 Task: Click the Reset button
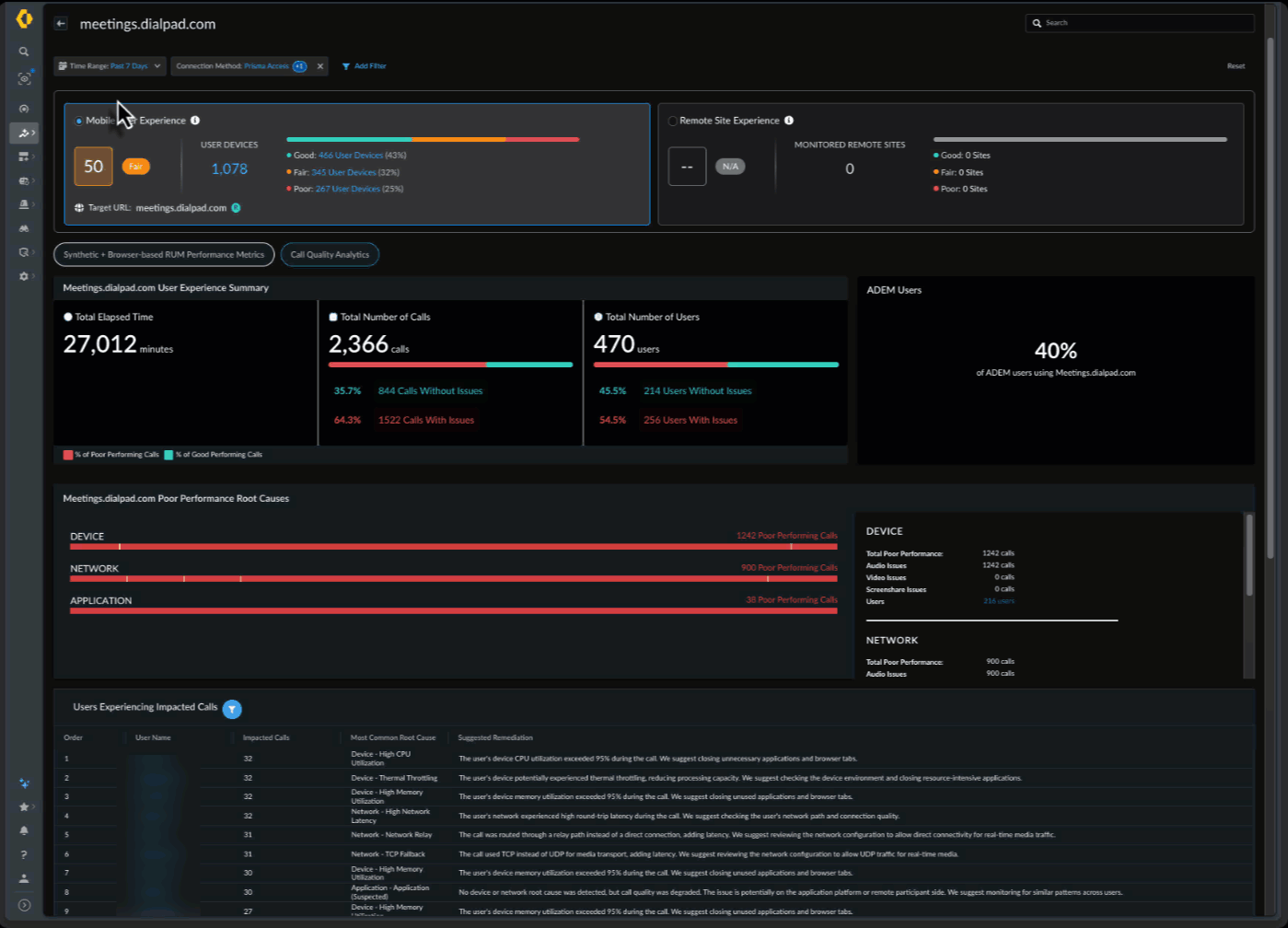click(x=1236, y=66)
